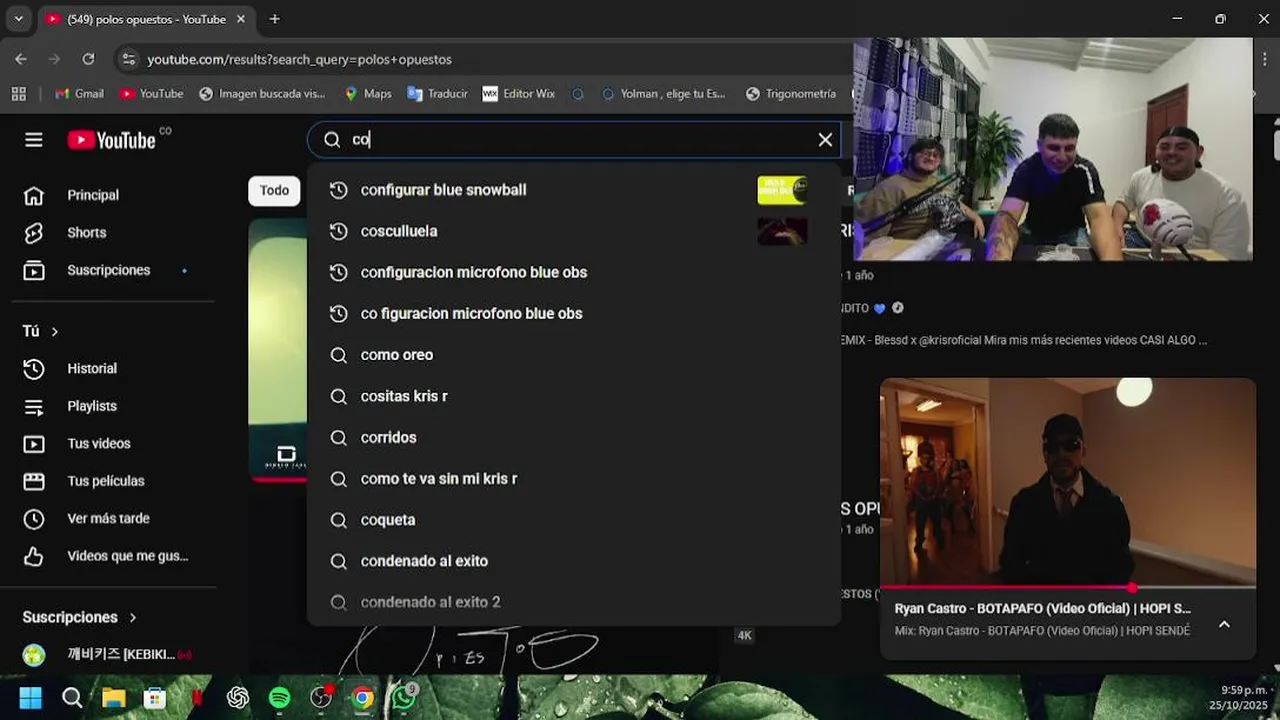This screenshot has width=1280, height=720.
Task: Open the Gmail bookmark
Action: click(x=80, y=93)
